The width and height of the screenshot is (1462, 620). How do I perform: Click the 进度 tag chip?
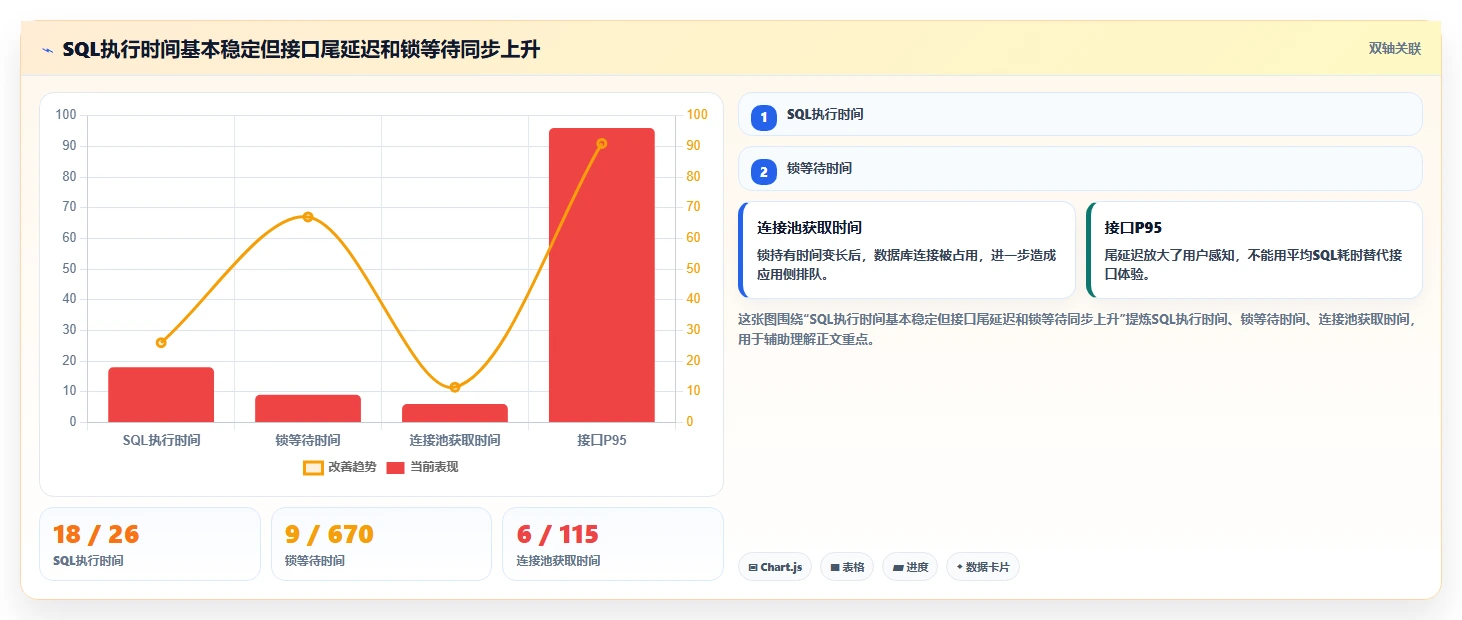[910, 567]
